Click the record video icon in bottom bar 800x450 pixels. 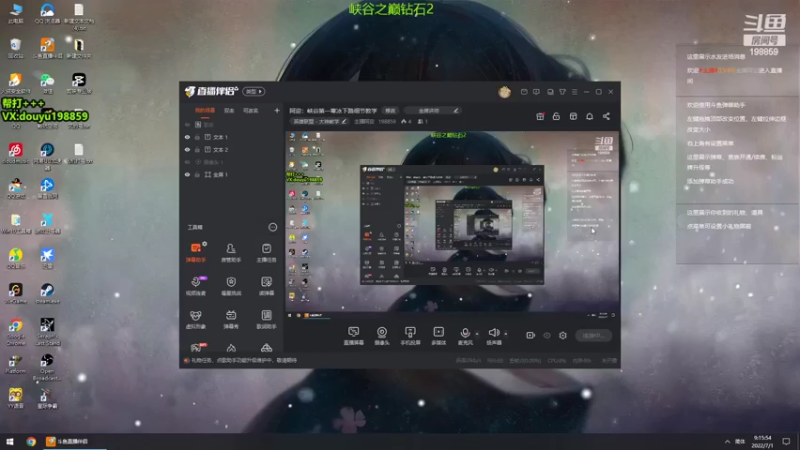pos(531,335)
